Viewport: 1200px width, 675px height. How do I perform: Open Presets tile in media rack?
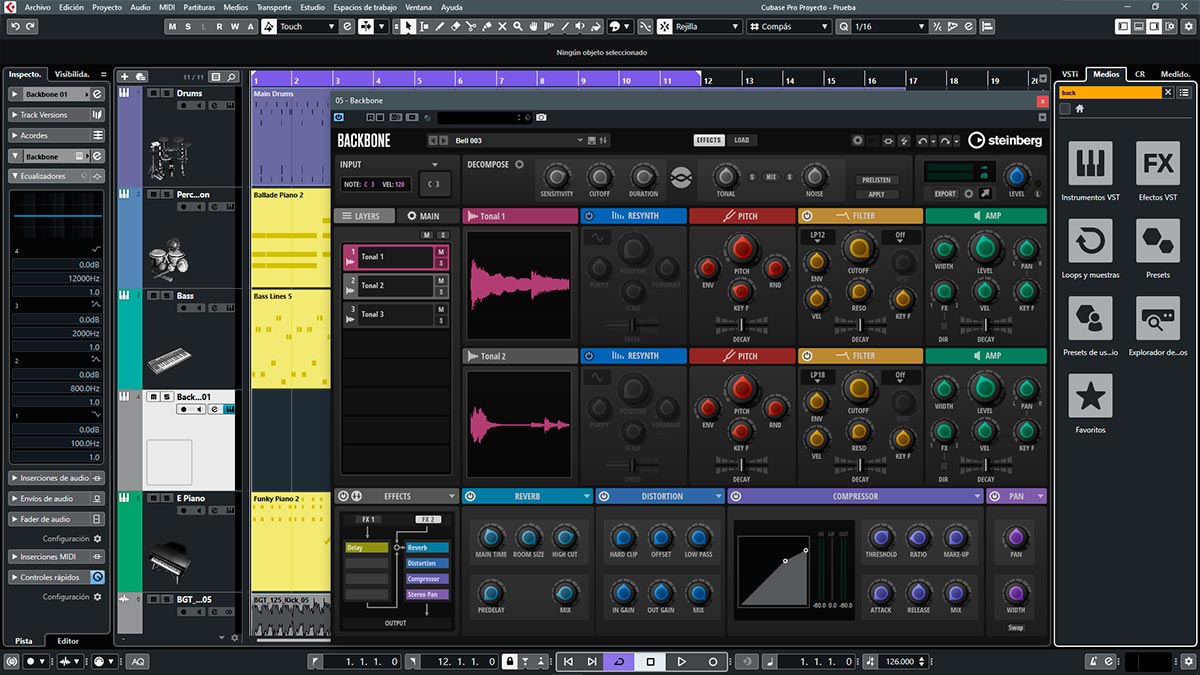pyautogui.click(x=1158, y=241)
